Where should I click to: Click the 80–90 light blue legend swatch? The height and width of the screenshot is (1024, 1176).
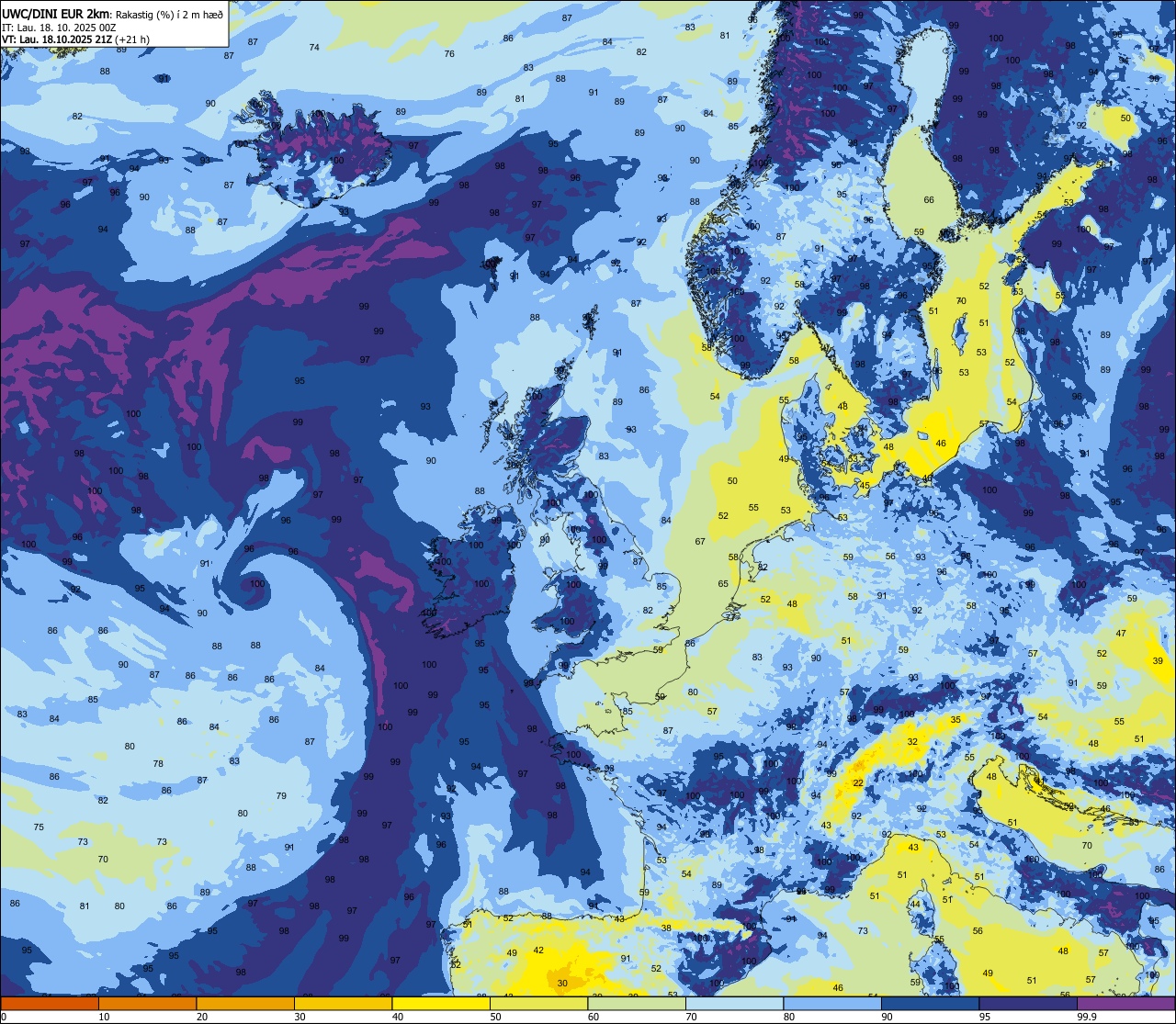coord(832,1003)
